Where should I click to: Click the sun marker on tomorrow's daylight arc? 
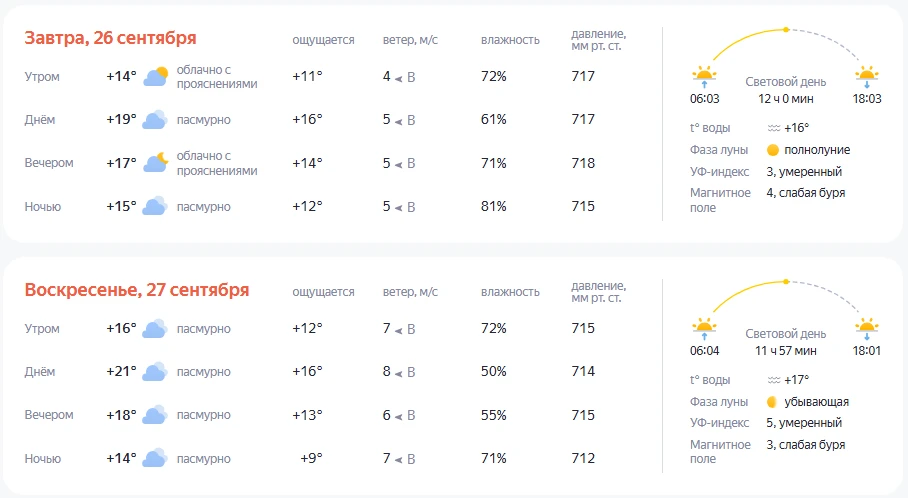(786, 30)
